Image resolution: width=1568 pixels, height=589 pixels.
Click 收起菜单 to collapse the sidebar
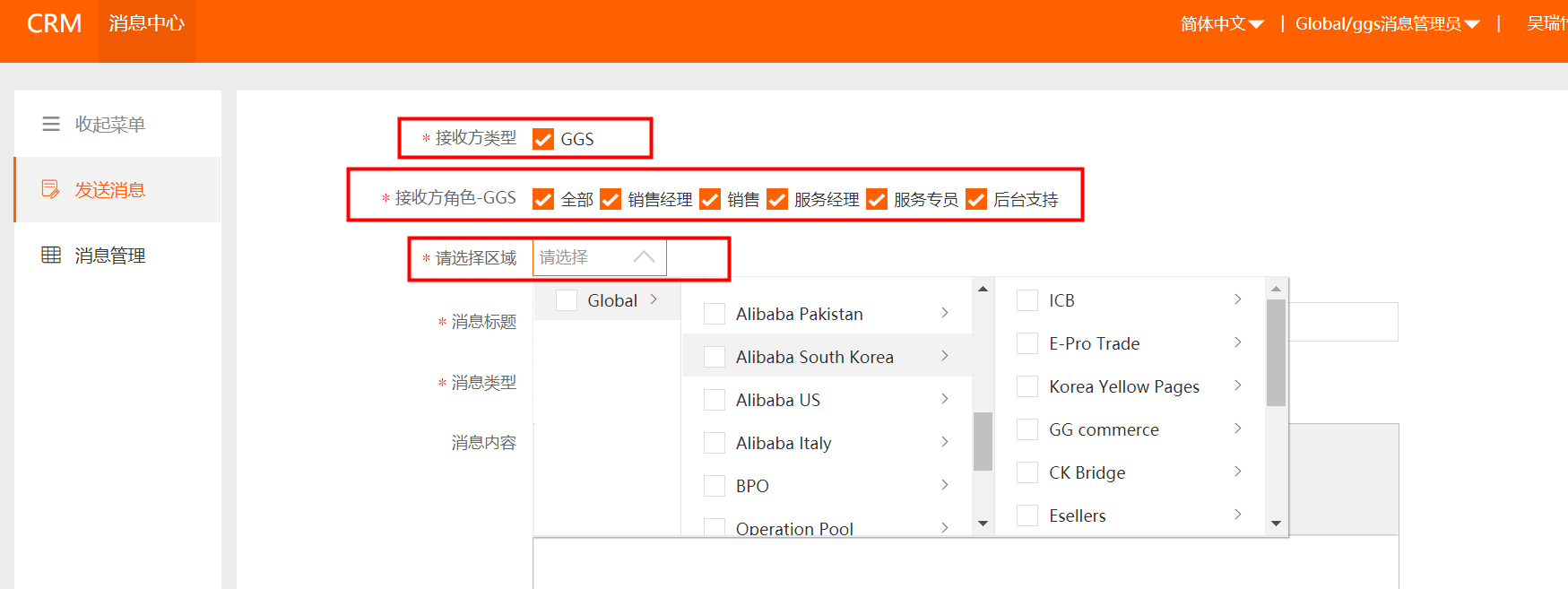[117, 124]
